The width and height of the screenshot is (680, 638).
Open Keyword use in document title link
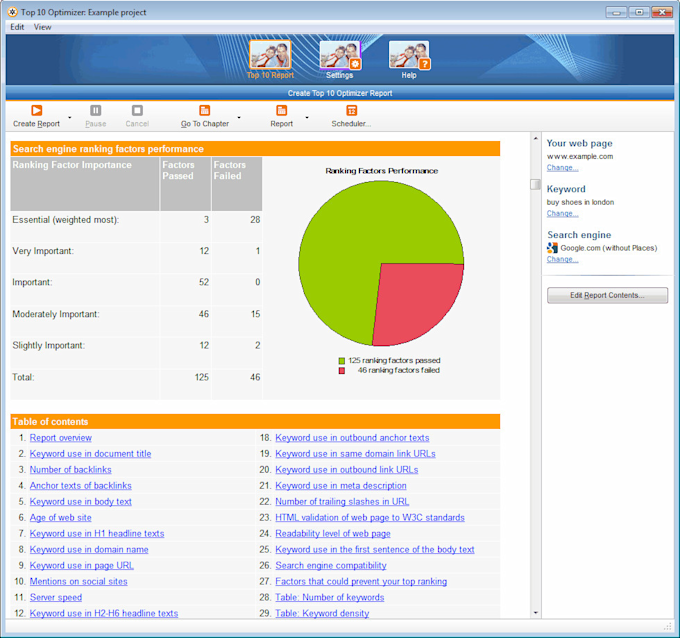coord(90,454)
